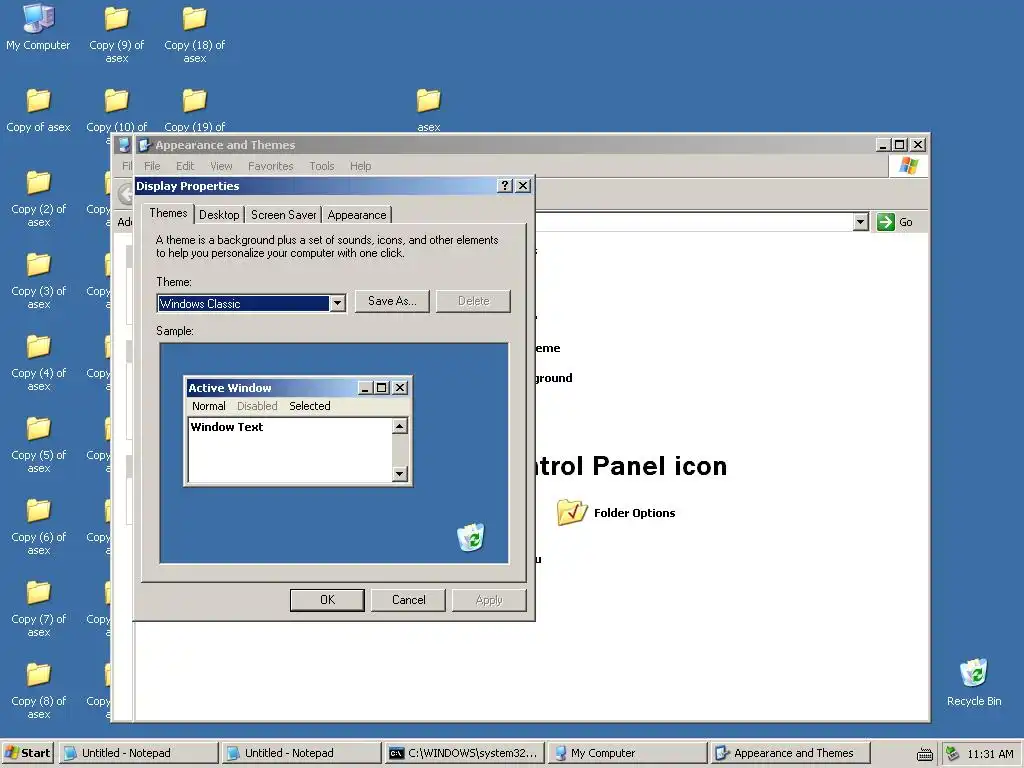This screenshot has height=768, width=1024.
Task: Click the Windows flag logo in Appearance and Themes
Action: (908, 166)
